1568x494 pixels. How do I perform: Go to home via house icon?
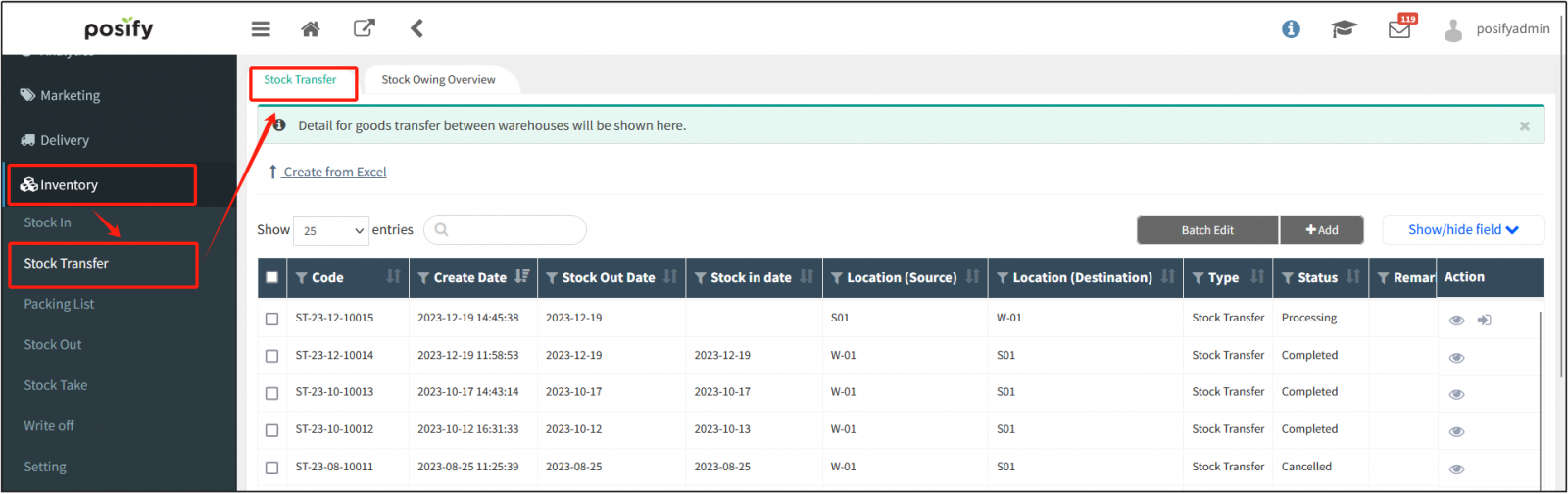311,29
